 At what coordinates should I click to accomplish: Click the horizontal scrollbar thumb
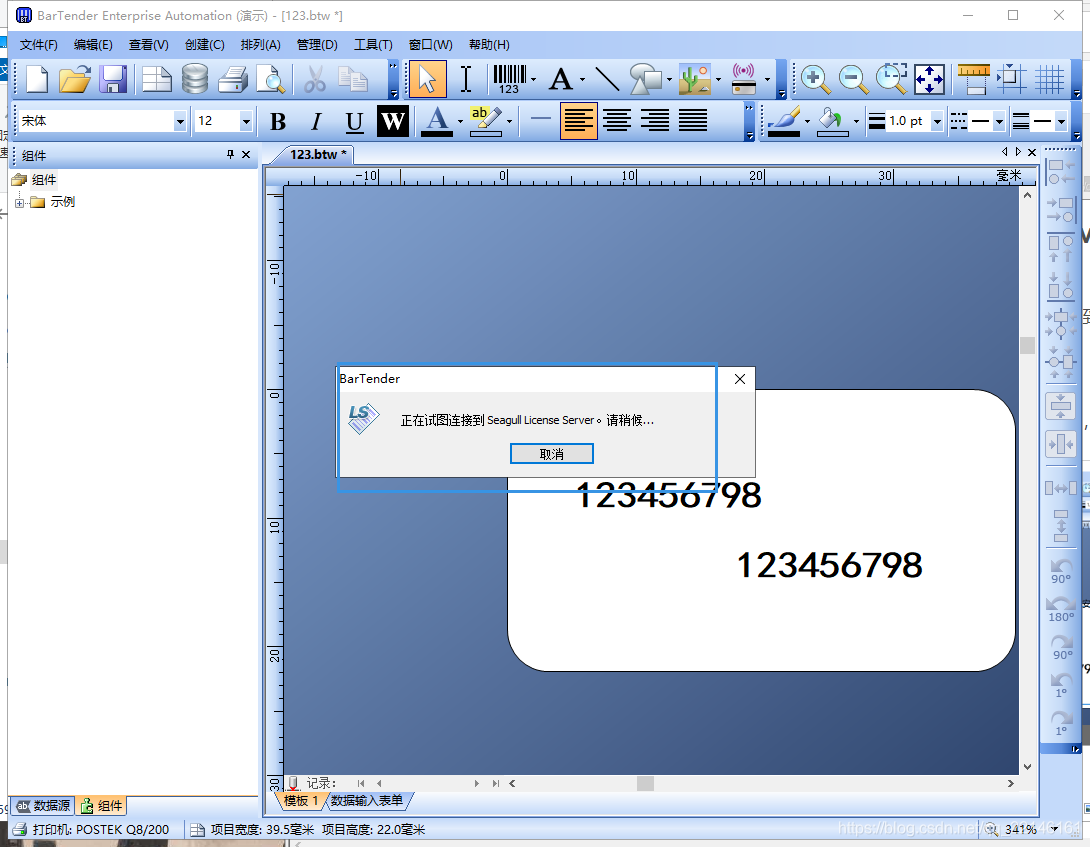click(645, 783)
